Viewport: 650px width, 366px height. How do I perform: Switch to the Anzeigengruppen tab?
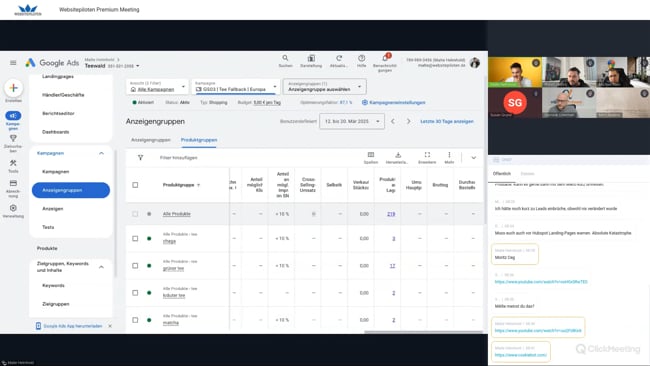click(x=150, y=140)
